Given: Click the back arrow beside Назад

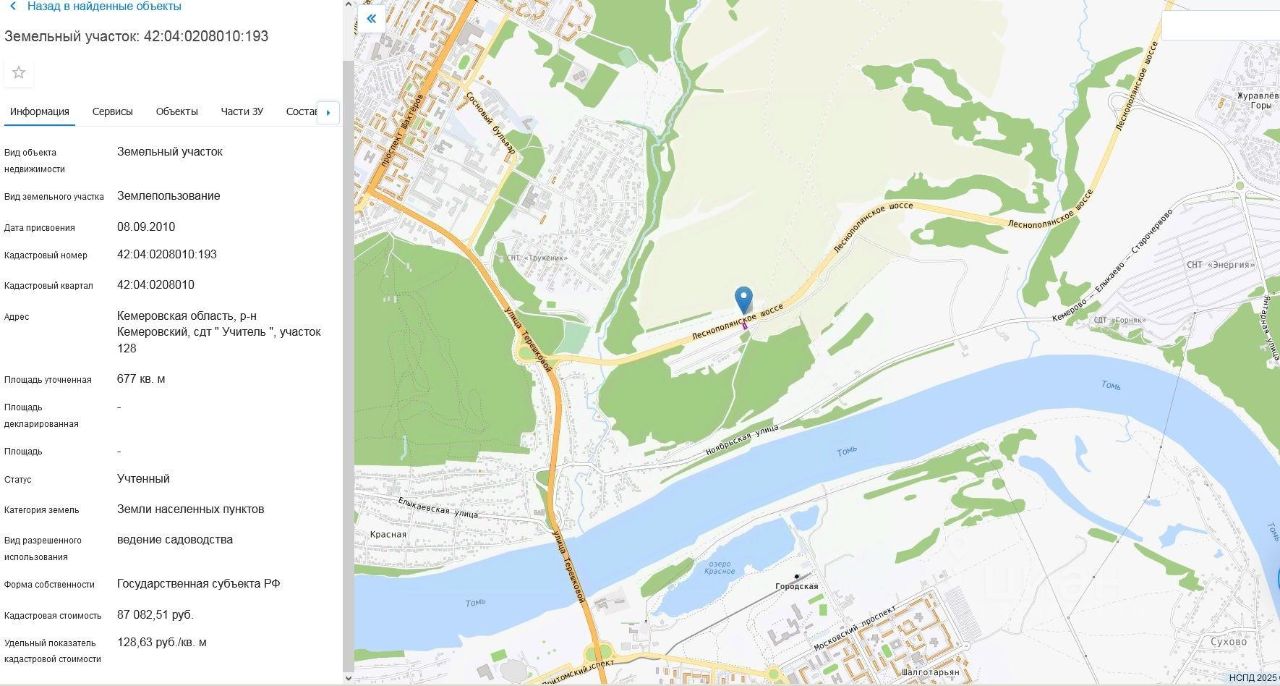Looking at the screenshot, I should (x=13, y=6).
